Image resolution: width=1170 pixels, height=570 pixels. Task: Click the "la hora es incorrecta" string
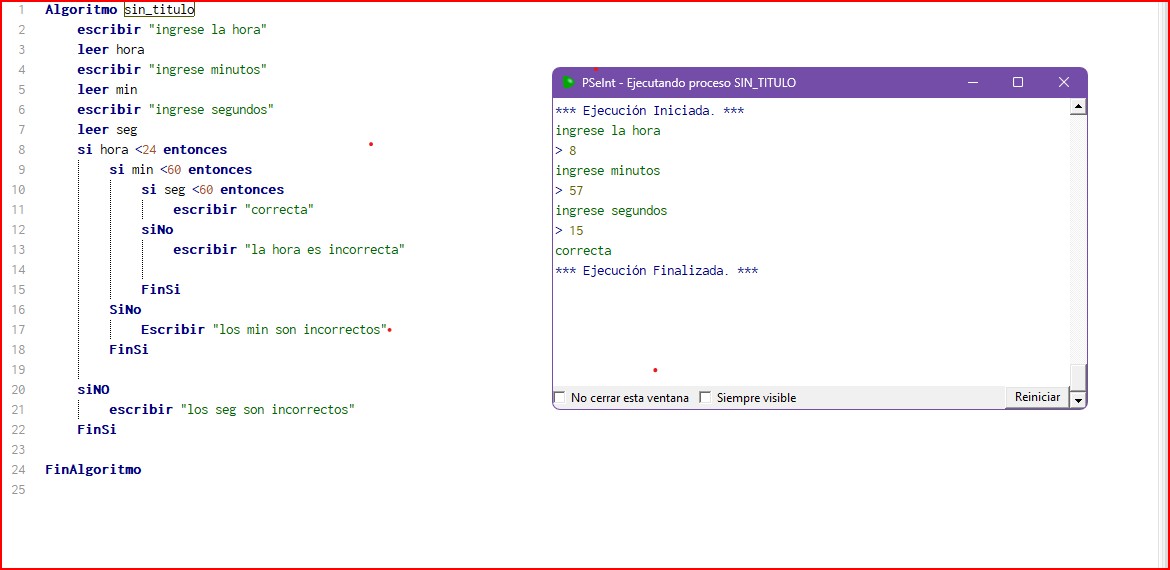point(324,250)
